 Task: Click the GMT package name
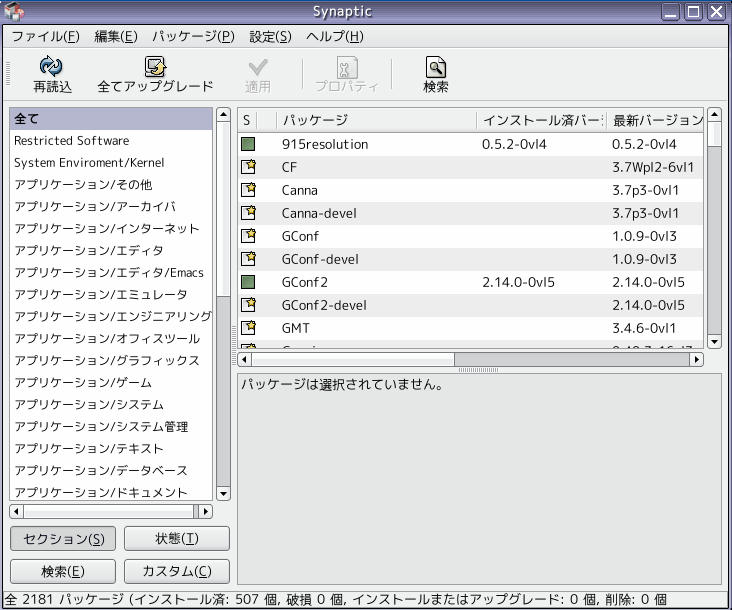tap(296, 328)
